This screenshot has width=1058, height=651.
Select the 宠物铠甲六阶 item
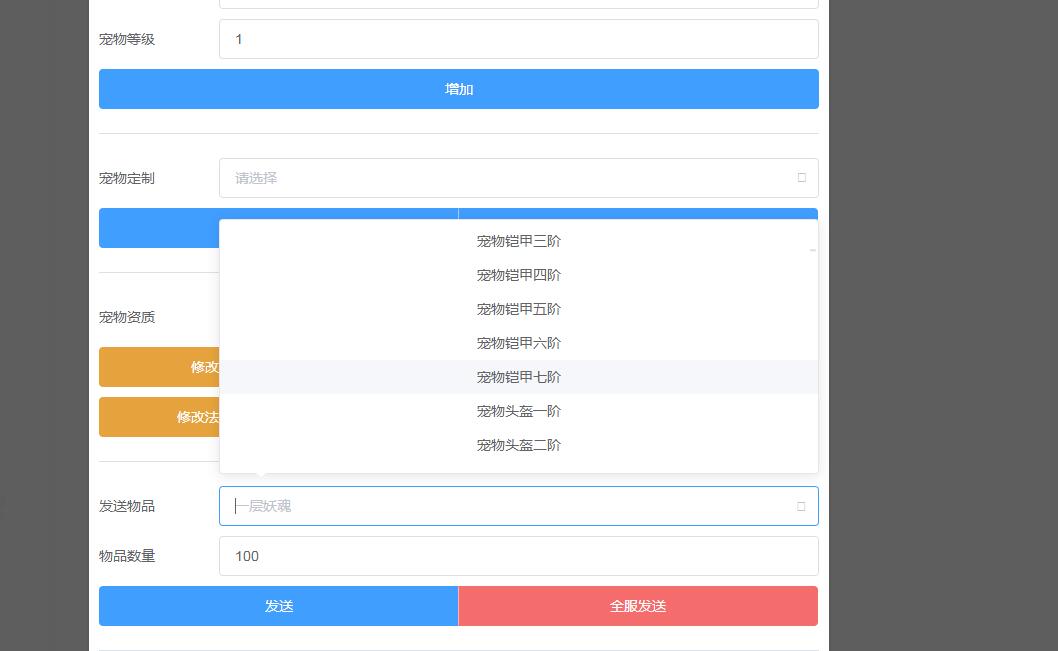point(518,343)
